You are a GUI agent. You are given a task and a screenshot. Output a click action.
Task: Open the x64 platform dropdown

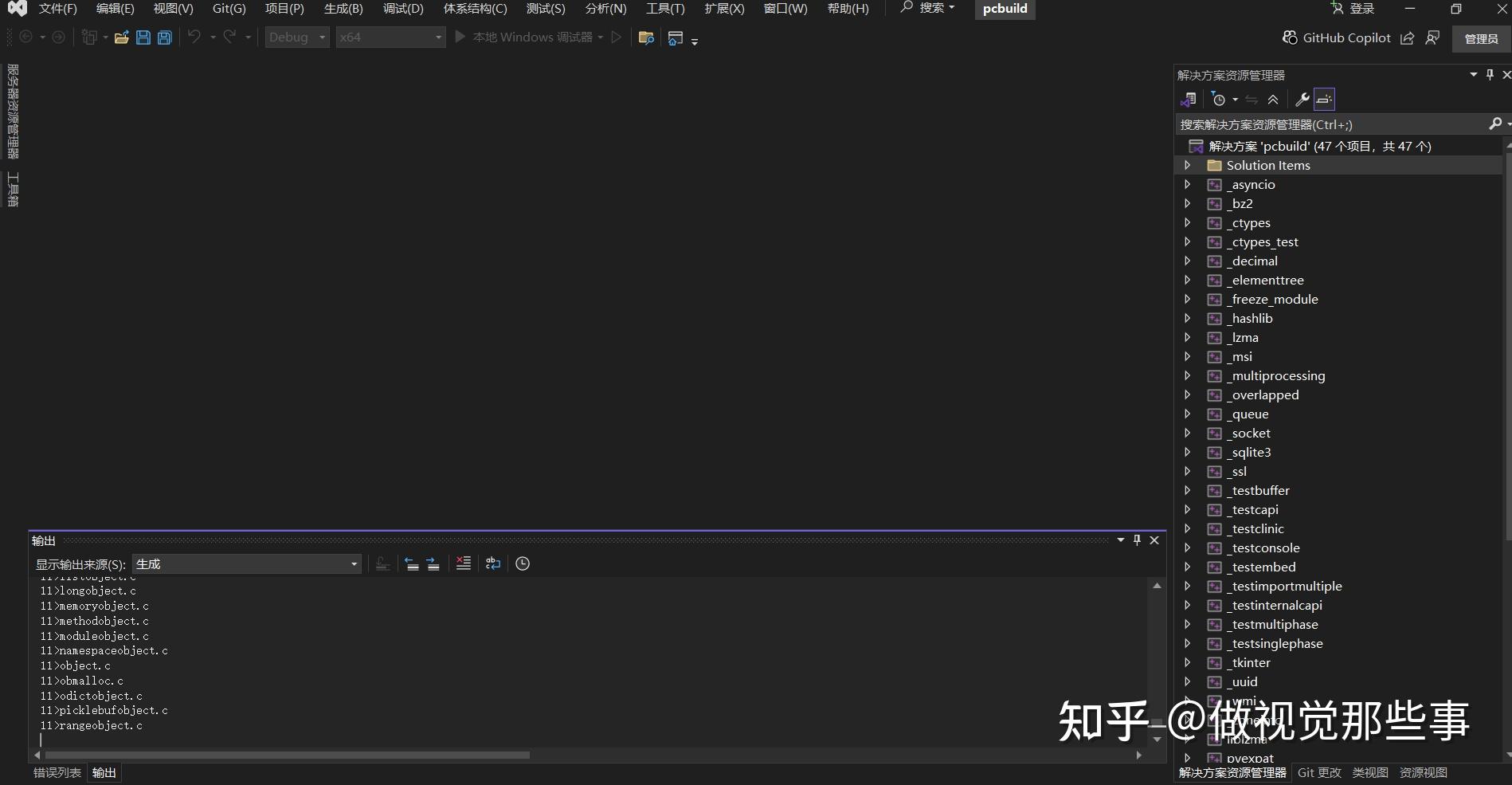[390, 37]
